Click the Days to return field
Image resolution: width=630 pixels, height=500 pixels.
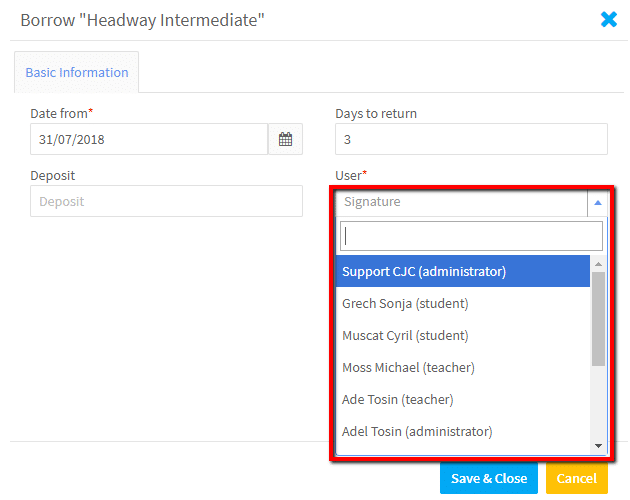pyautogui.click(x=471, y=139)
